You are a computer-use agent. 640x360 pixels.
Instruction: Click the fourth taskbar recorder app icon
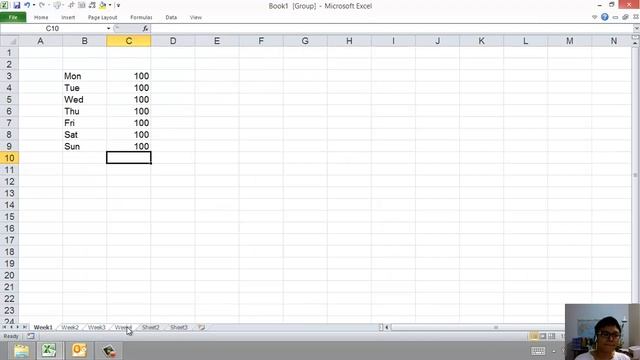(x=109, y=351)
